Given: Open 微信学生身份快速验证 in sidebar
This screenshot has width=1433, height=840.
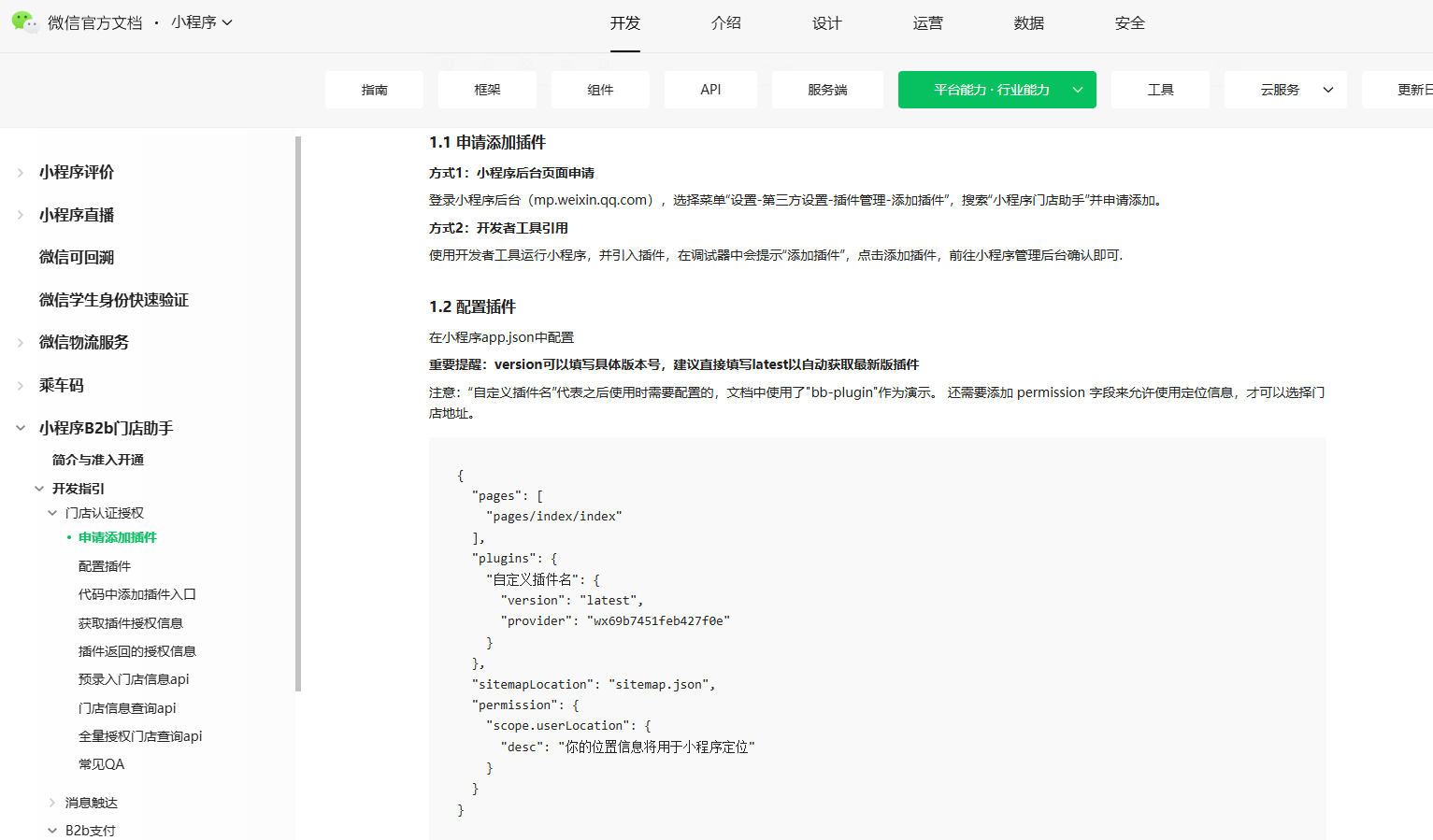Looking at the screenshot, I should 114,300.
